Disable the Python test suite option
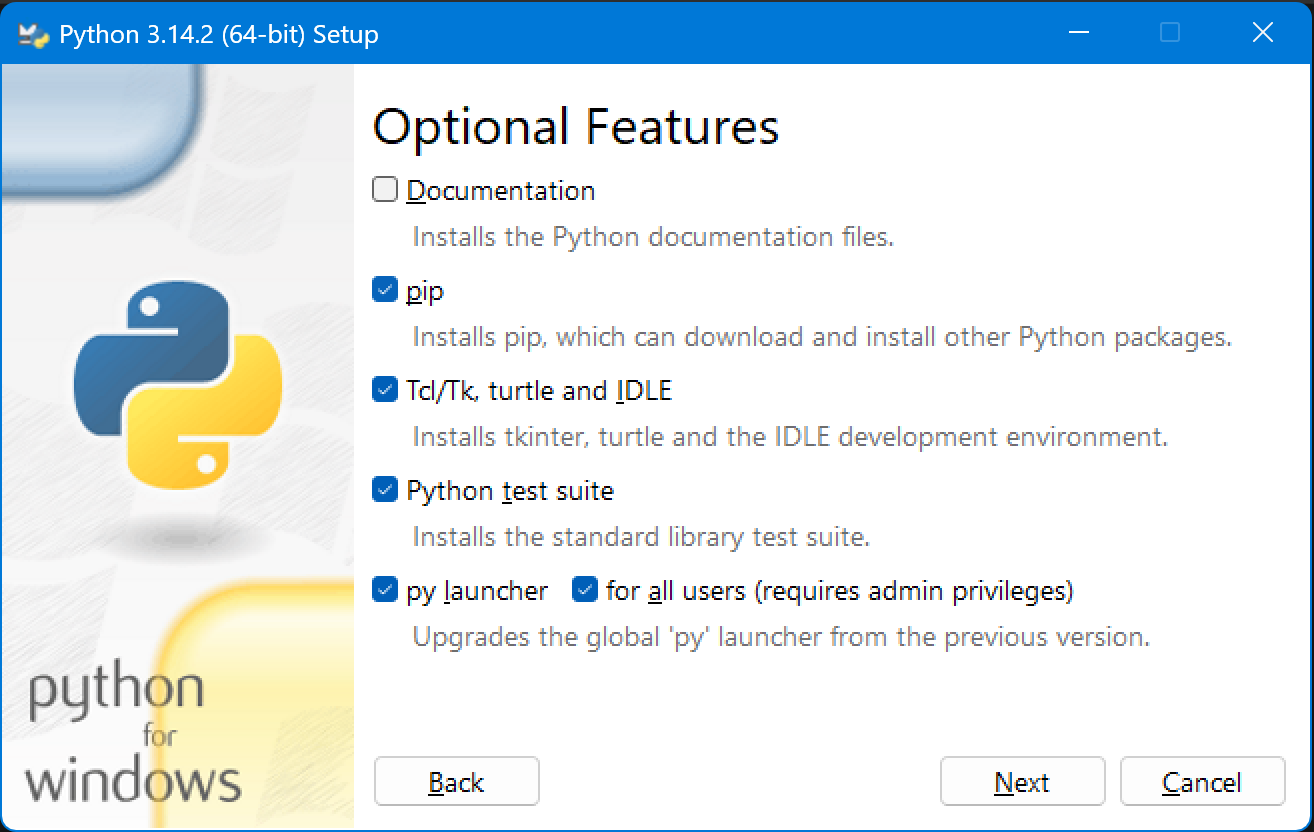 385,490
